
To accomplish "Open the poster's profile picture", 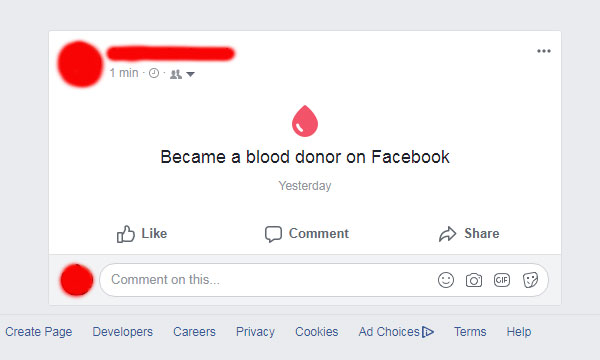I will pos(80,64).
